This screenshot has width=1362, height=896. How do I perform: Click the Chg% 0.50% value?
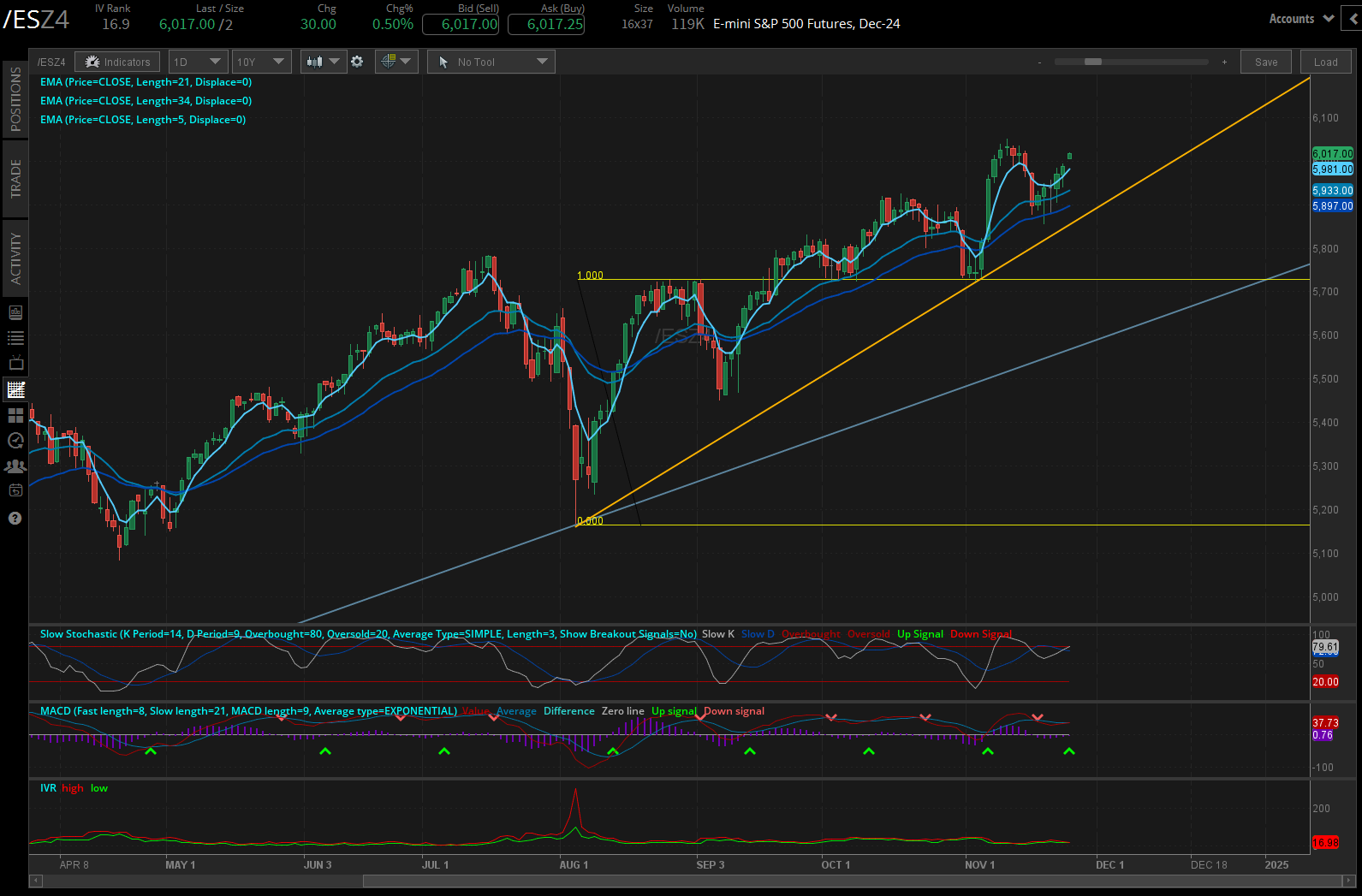[393, 24]
